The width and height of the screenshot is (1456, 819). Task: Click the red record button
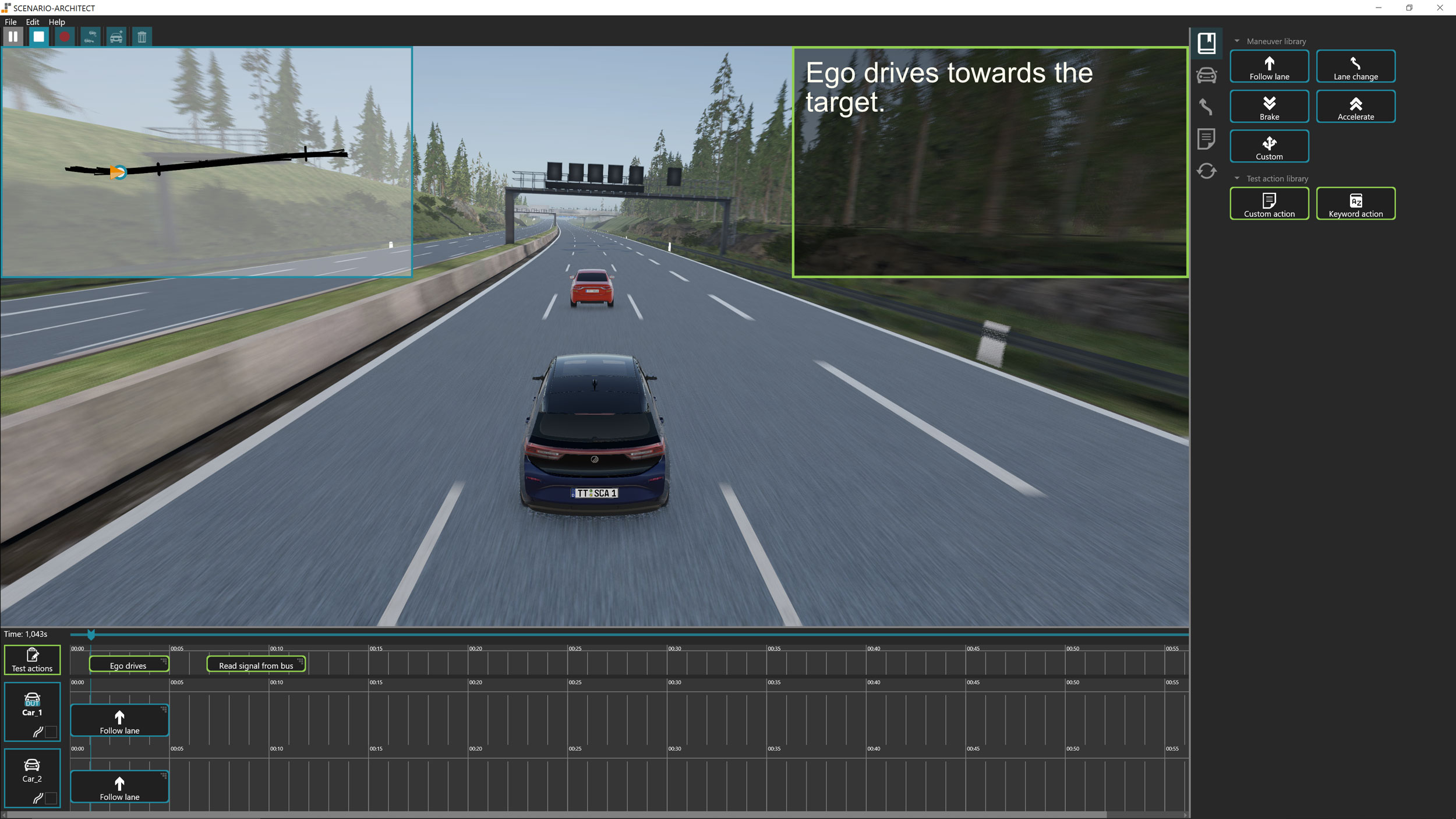65,37
